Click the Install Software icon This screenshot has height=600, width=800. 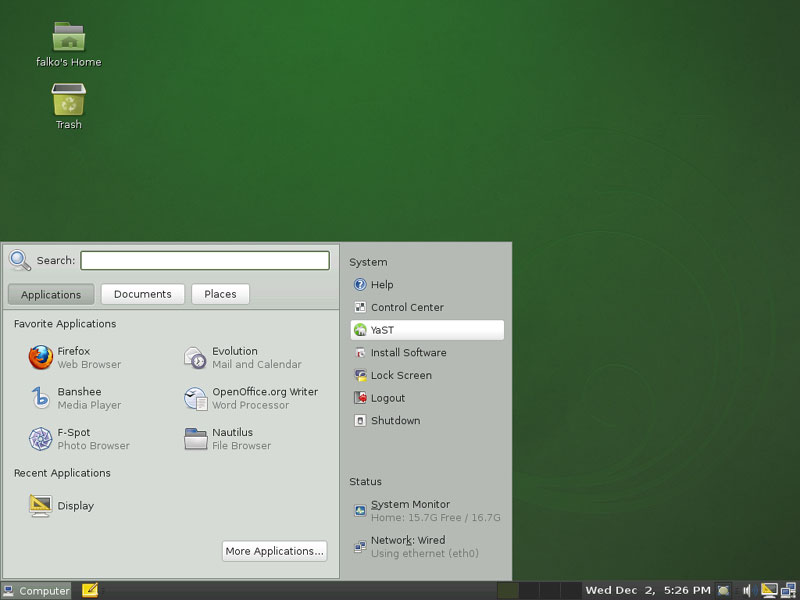[360, 353]
